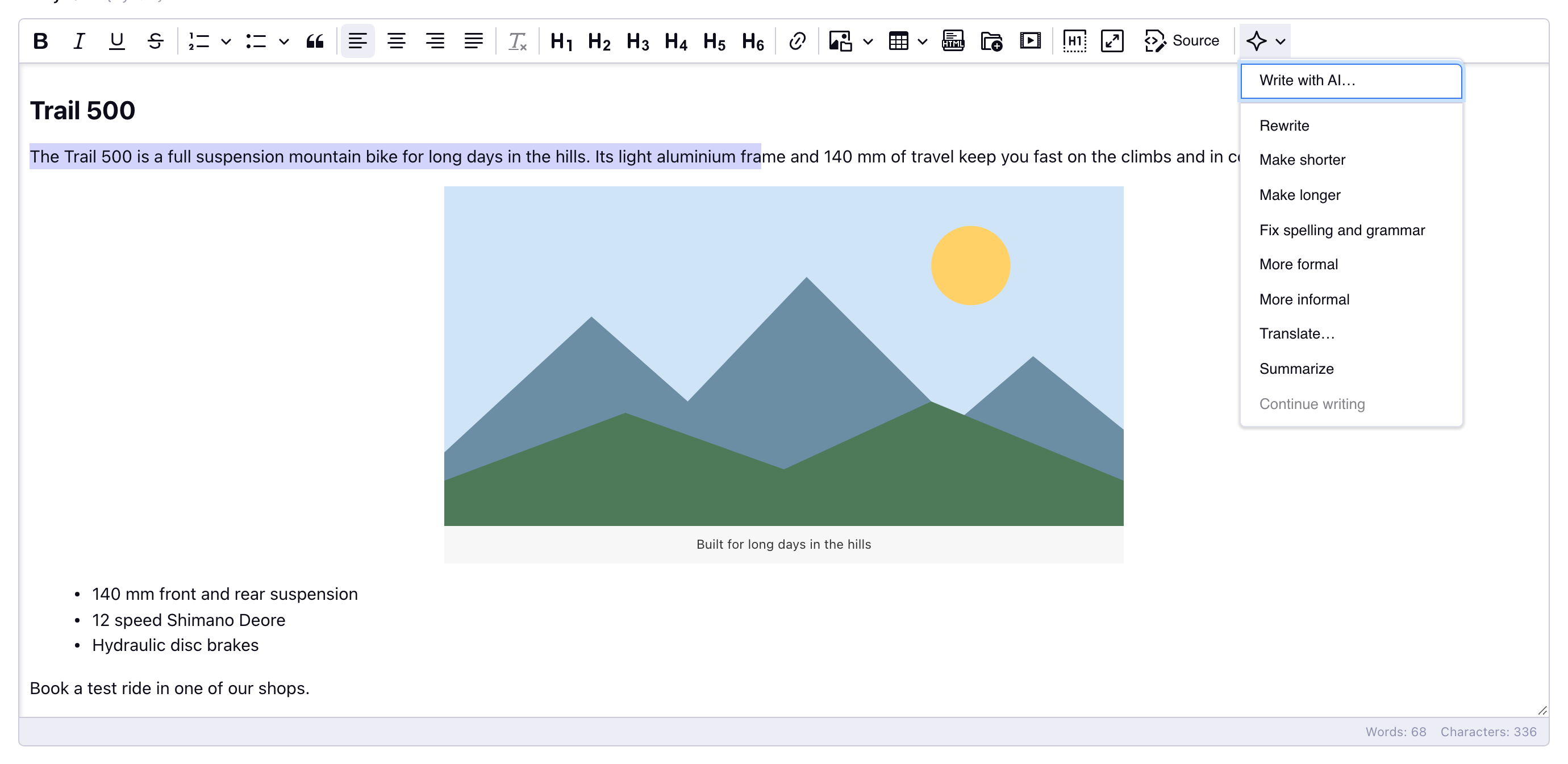Choose Fix spelling and grammar
The height and width of the screenshot is (764, 1568).
coord(1351,230)
